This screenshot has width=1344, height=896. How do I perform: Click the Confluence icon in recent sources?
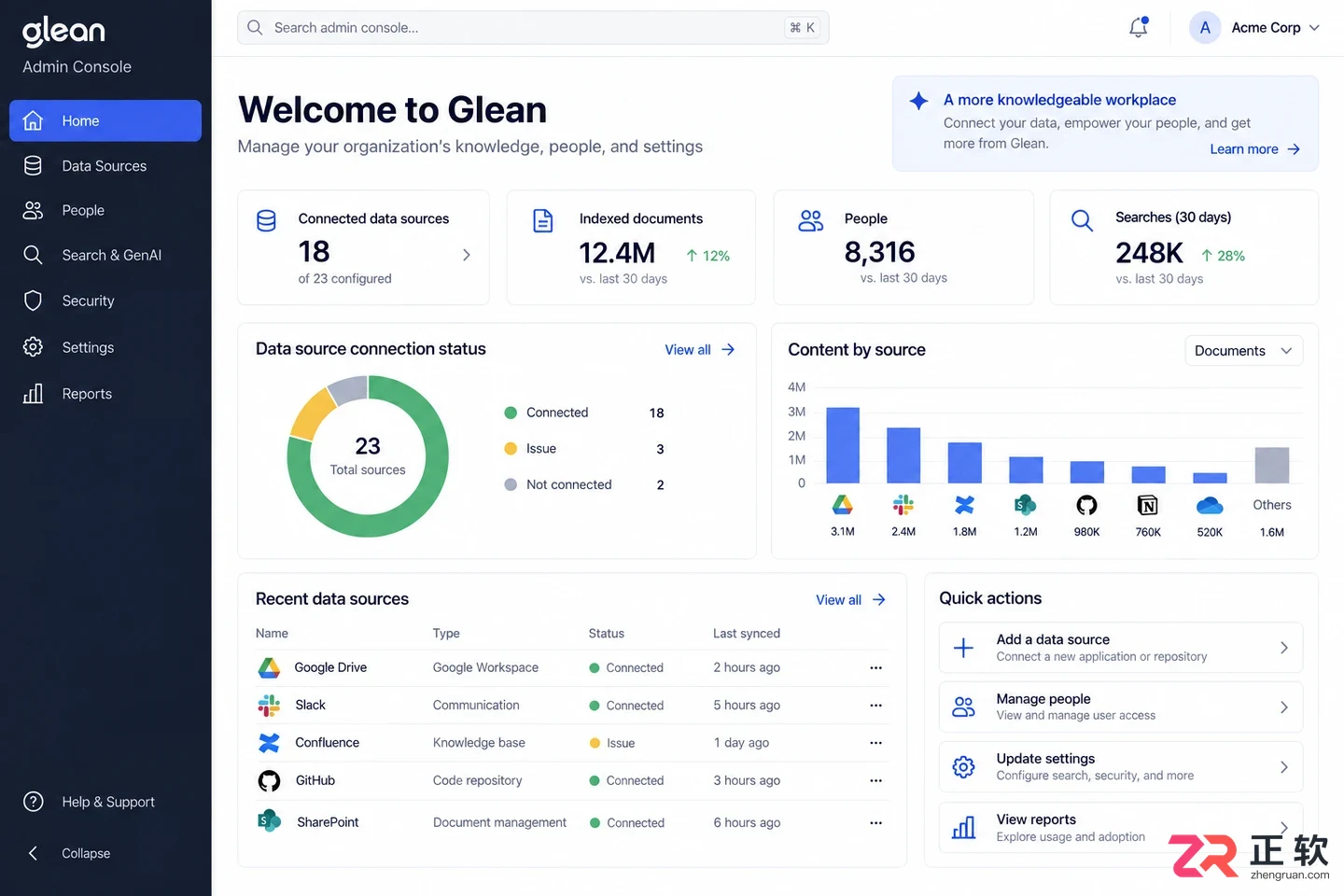tap(269, 743)
